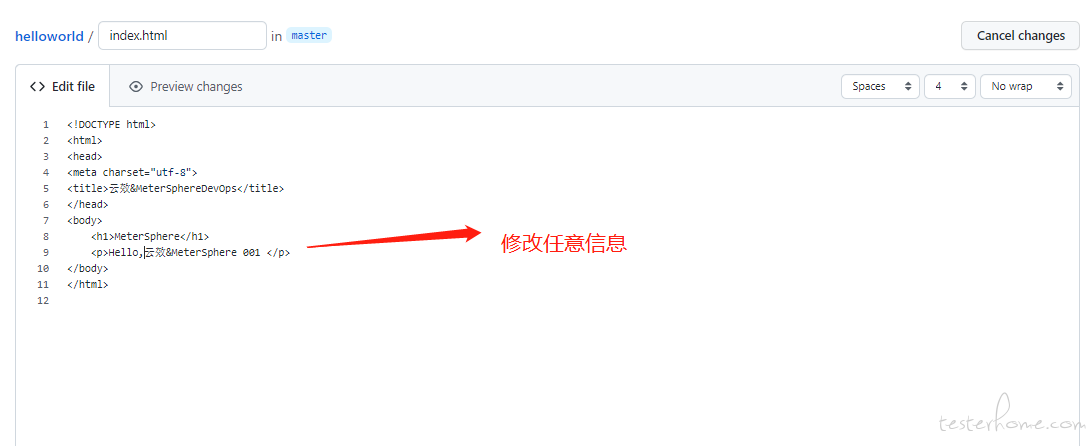Switch to the Edit file tab
The image size is (1088, 446).
62,87
